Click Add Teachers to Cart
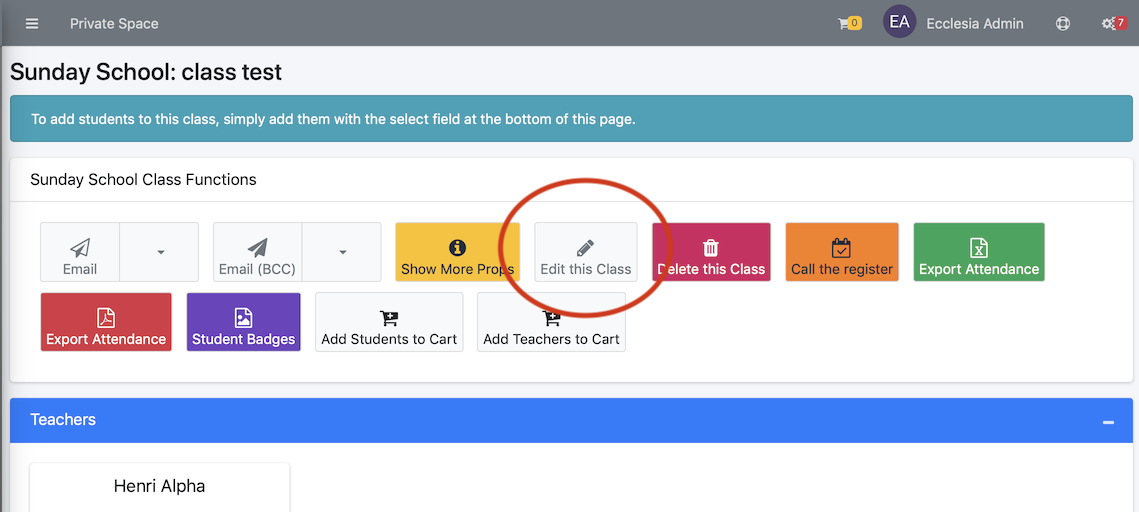Screen dimensions: 1139x512 click(x=551, y=322)
